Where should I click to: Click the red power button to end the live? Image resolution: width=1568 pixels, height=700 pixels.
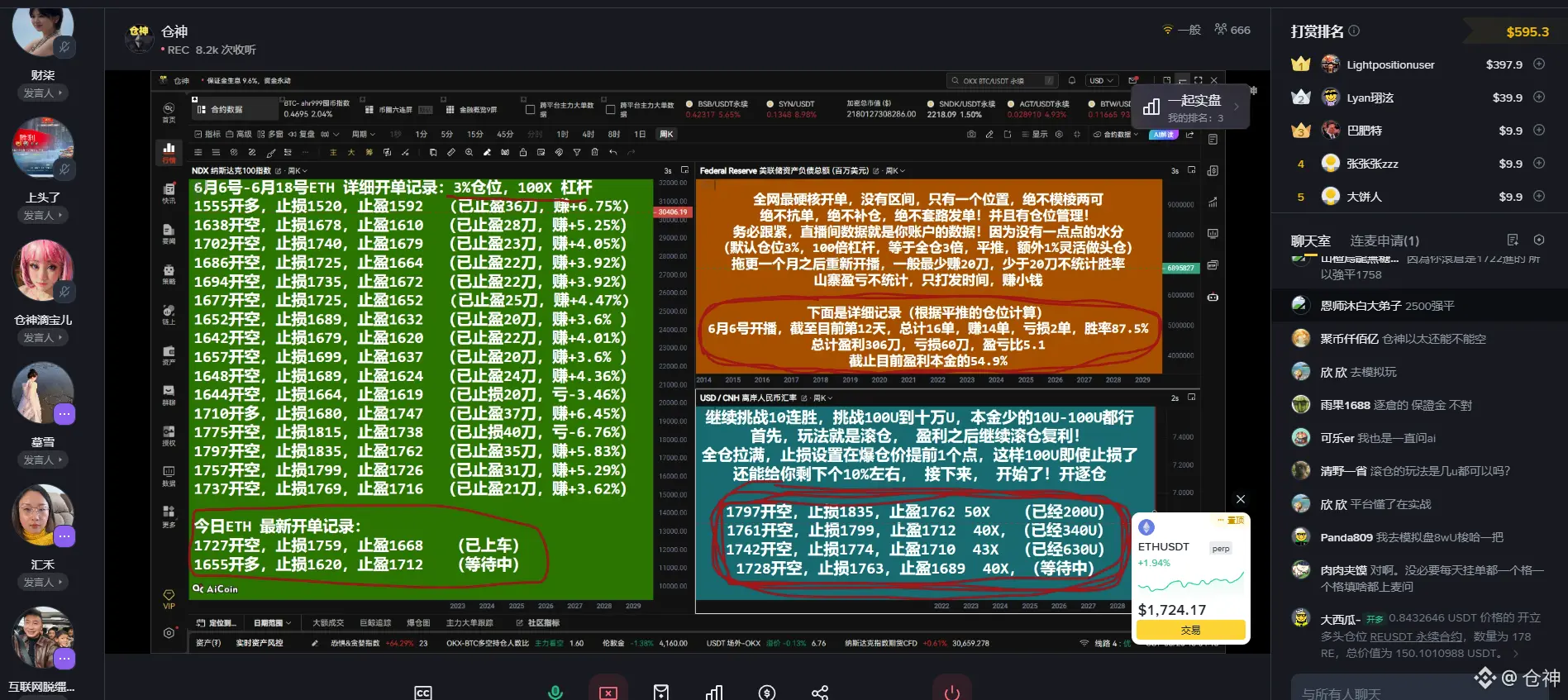952,691
